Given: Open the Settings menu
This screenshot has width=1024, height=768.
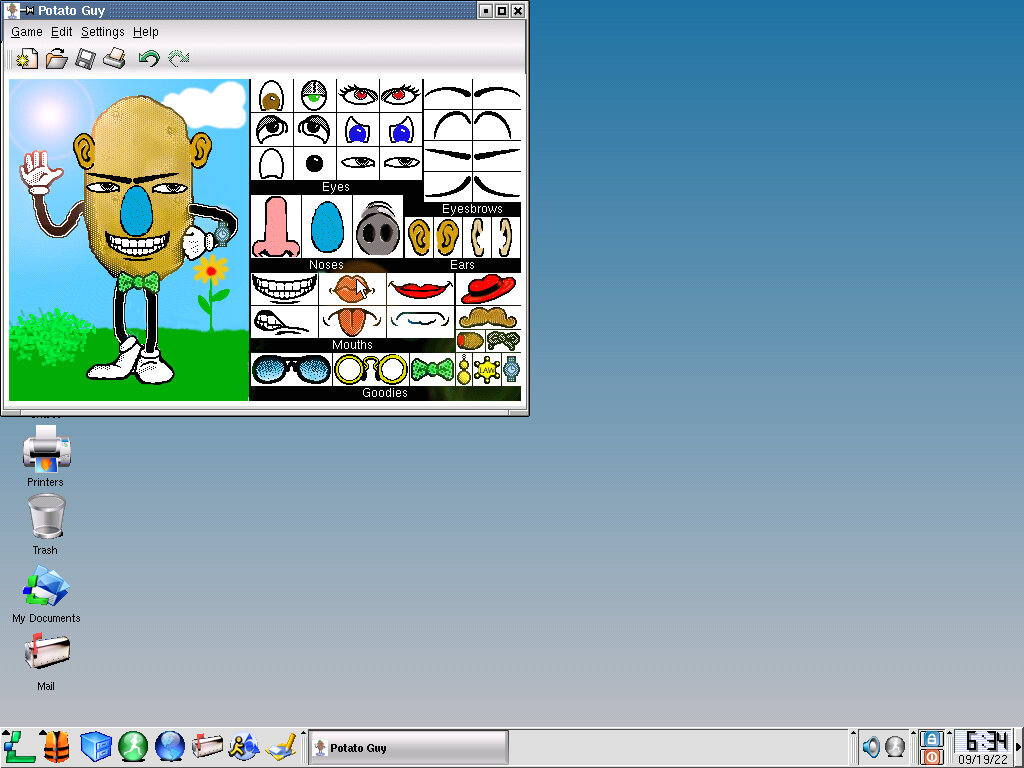Looking at the screenshot, I should click(103, 32).
